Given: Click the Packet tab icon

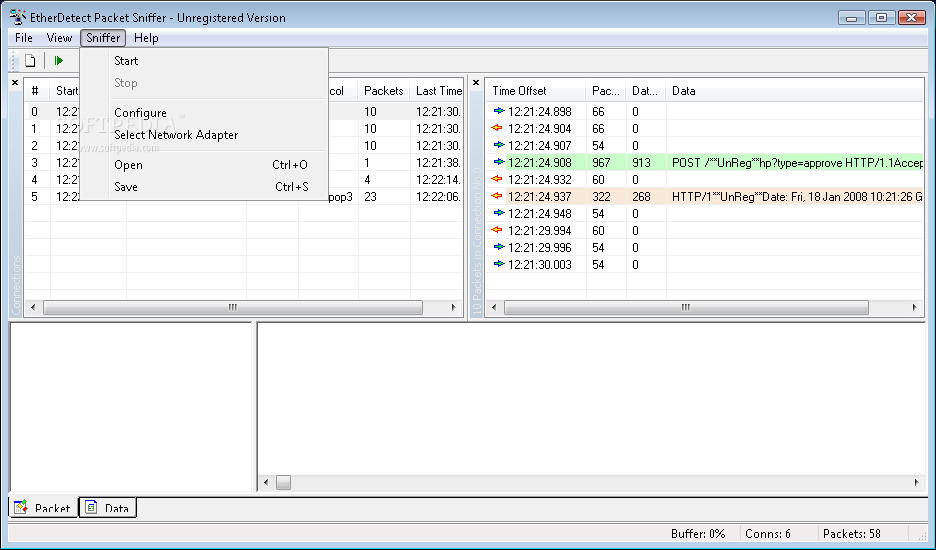Looking at the screenshot, I should [21, 508].
